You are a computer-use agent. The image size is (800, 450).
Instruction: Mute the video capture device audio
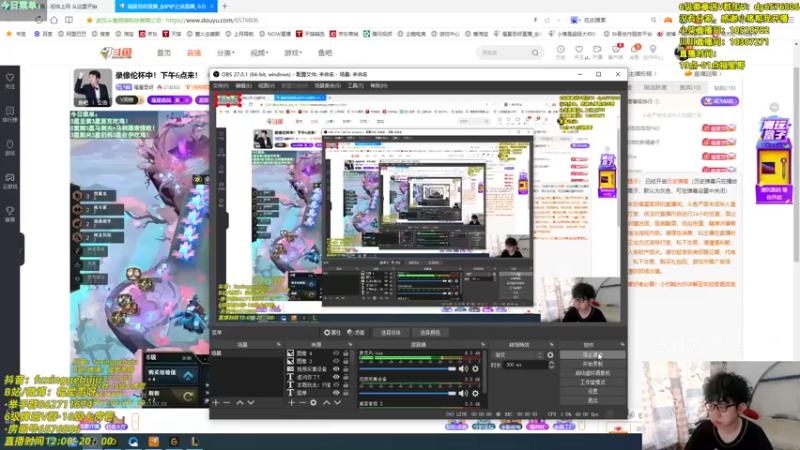tap(463, 393)
